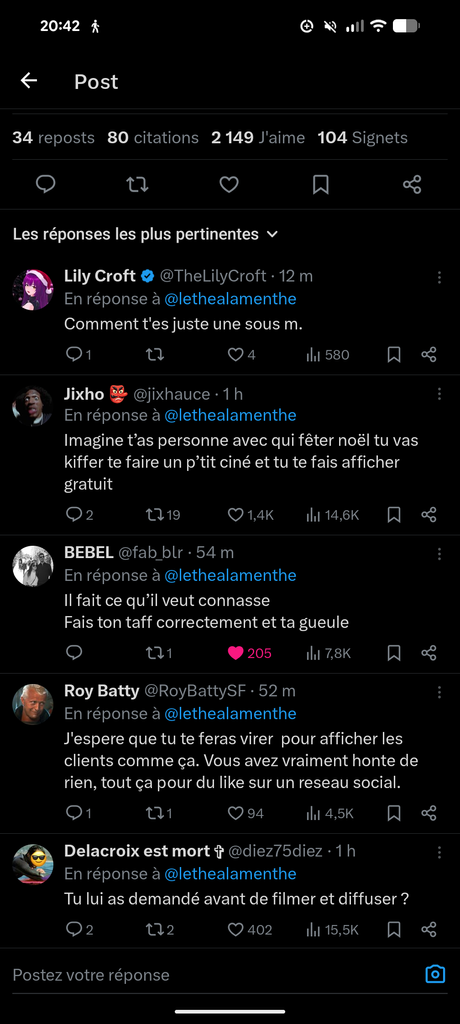
Task: Bookmark the main post
Action: point(320,185)
